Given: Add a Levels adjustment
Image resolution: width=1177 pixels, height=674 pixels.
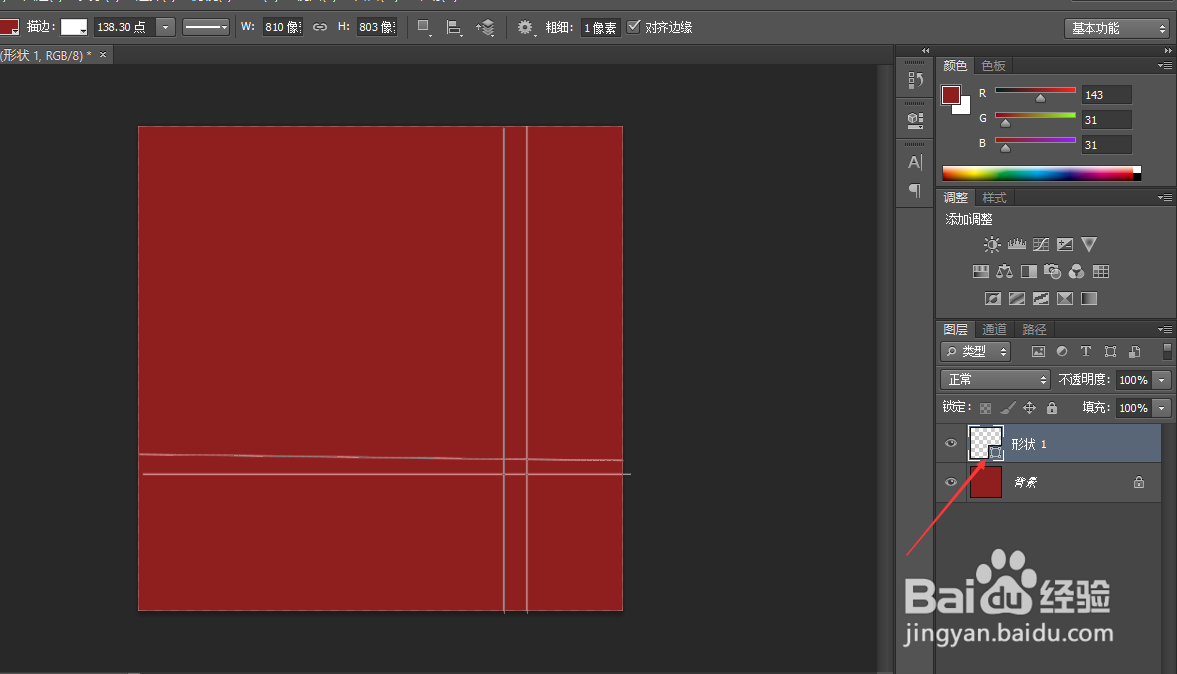Looking at the screenshot, I should [1017, 245].
